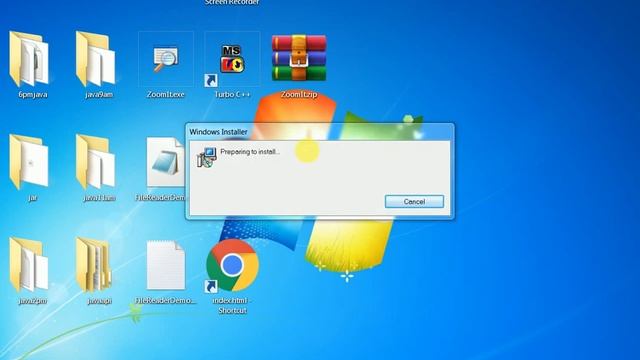Open the jar folder
This screenshot has width=640, height=360.
point(30,162)
